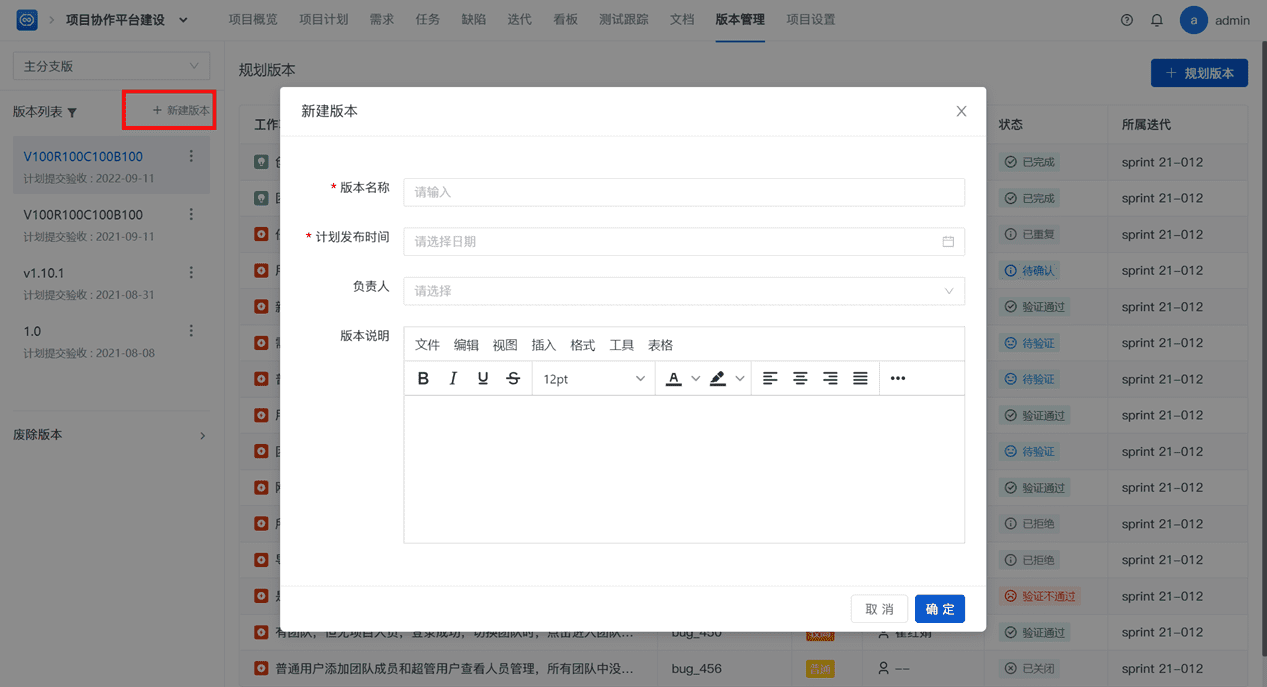Close the 新建版本 dialog

click(961, 111)
